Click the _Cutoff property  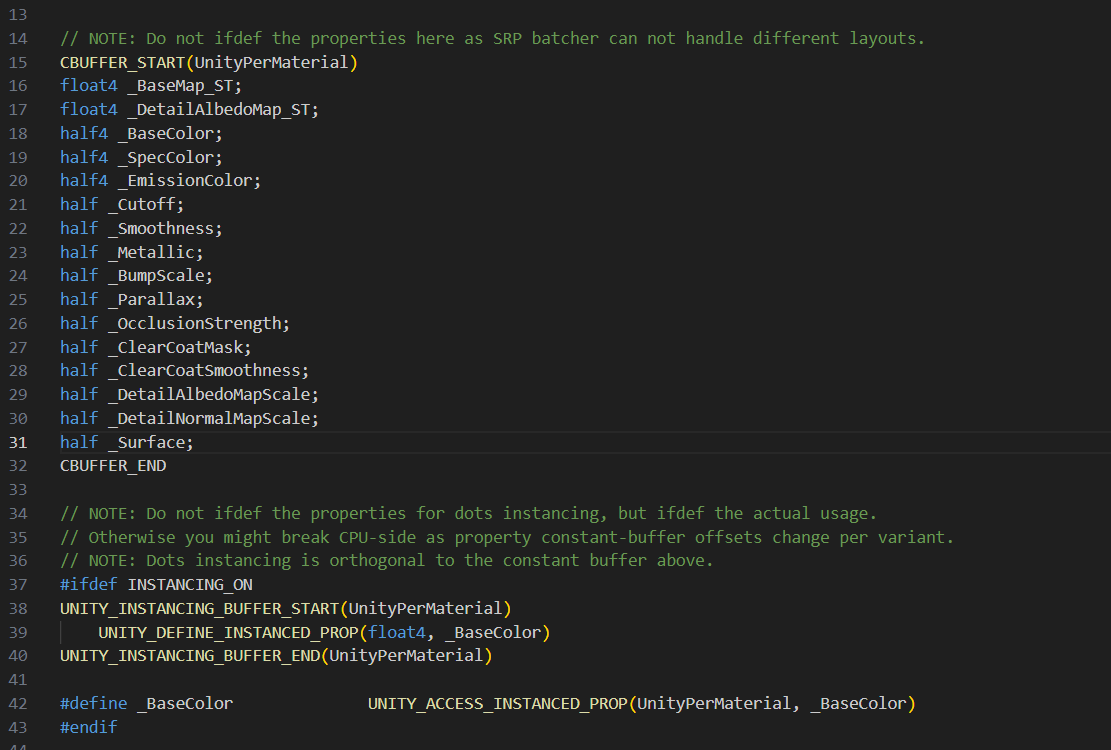pos(146,205)
